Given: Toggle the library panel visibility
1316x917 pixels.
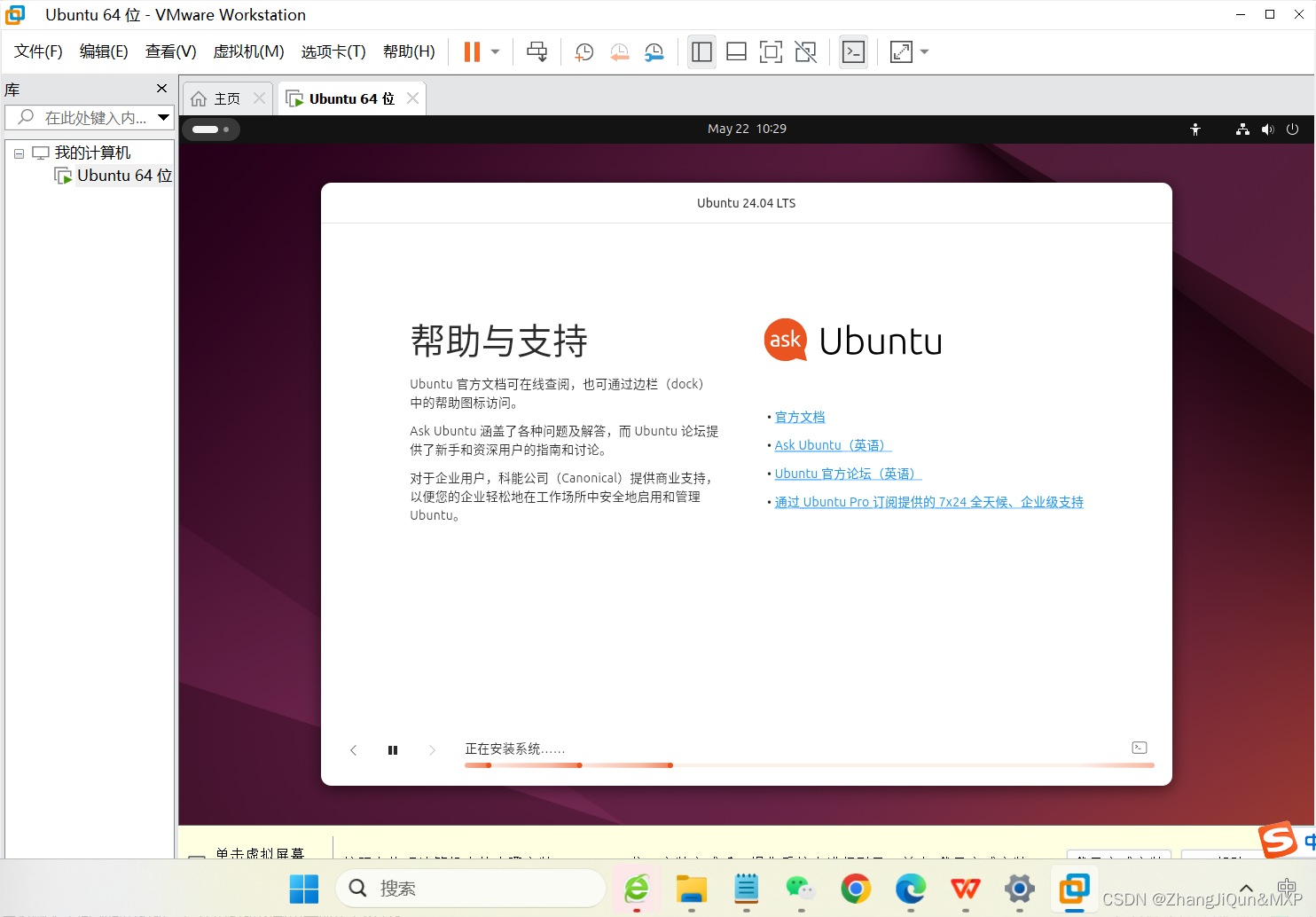Looking at the screenshot, I should pos(701,51).
